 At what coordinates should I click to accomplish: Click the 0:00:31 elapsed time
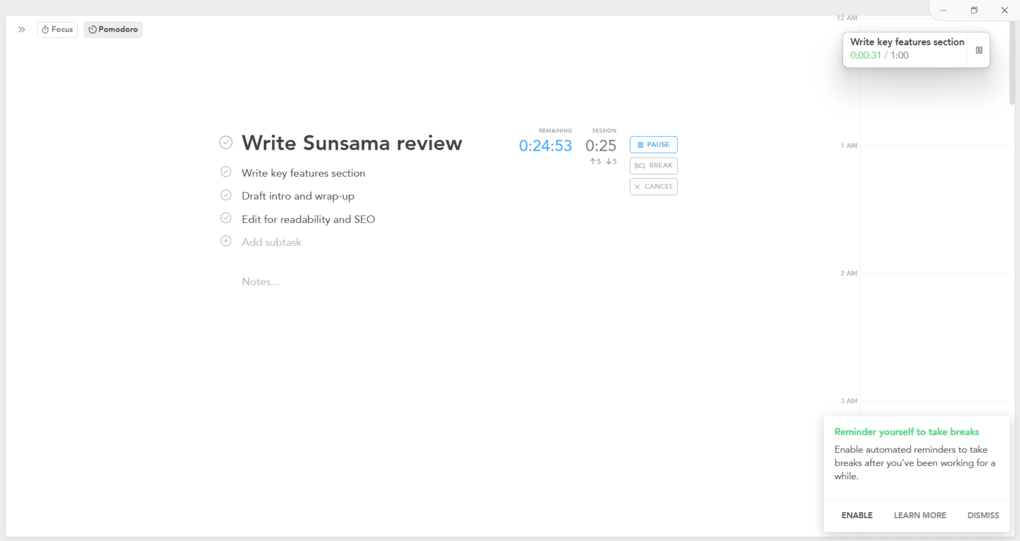tap(865, 55)
